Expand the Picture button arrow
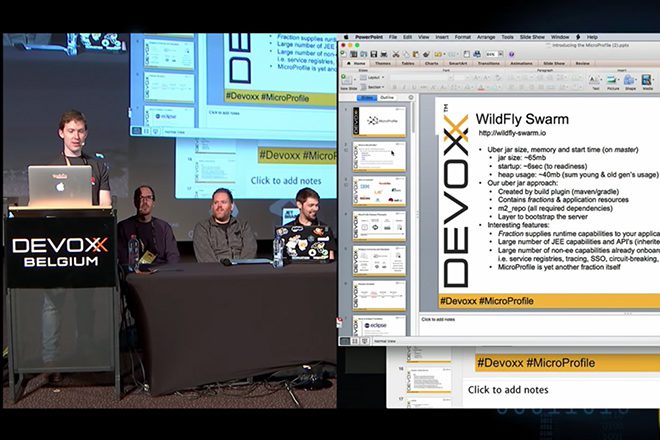The image size is (660, 440). [619, 80]
